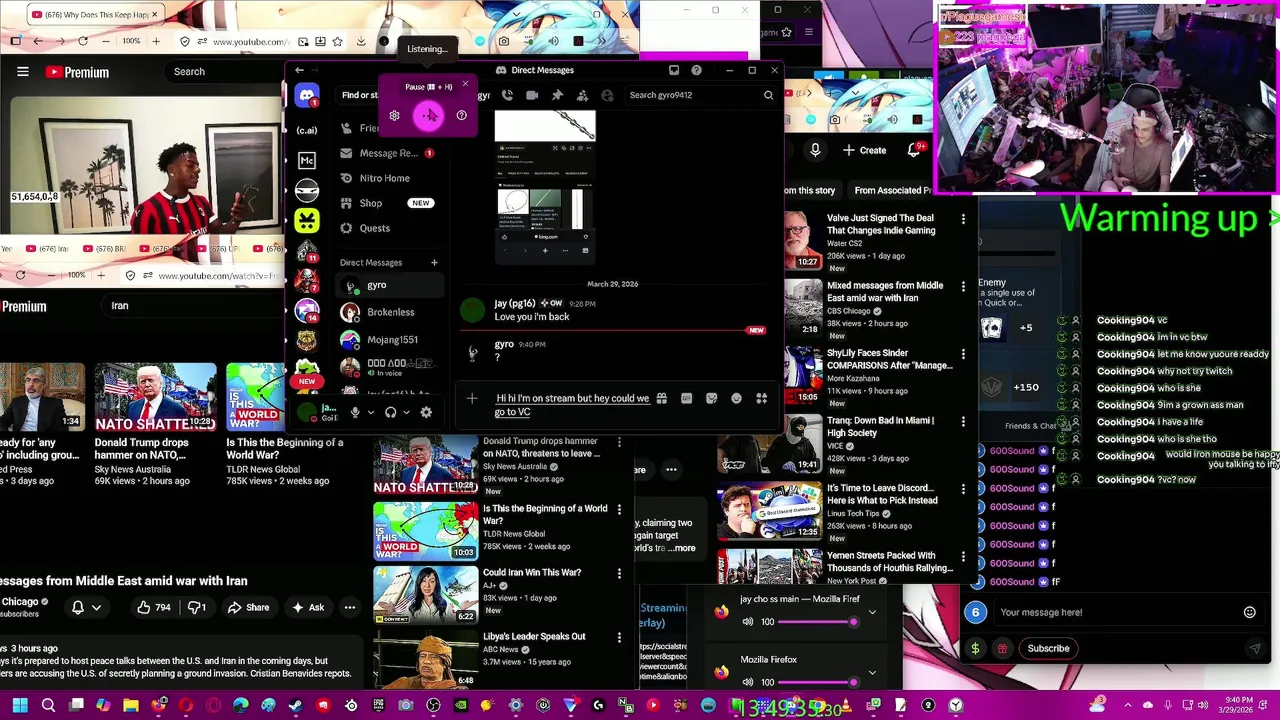Focus Search gyro9412 field in Discord
Viewport: 1280px width, 720px height.
pos(700,95)
